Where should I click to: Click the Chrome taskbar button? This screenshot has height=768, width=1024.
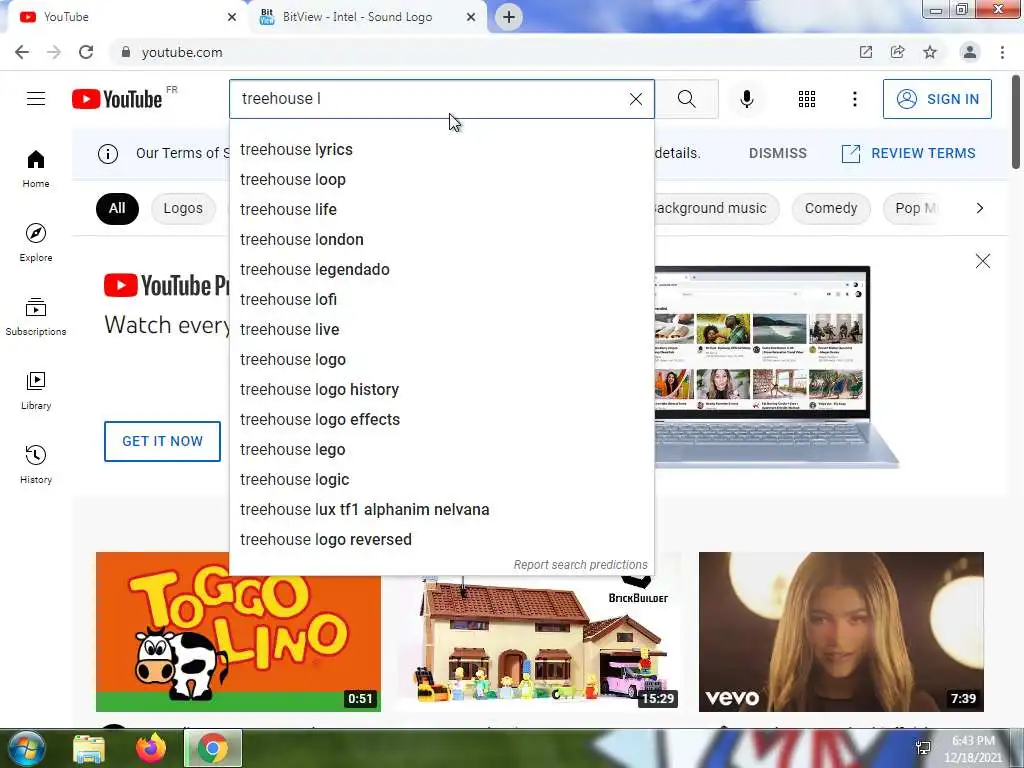coord(213,748)
